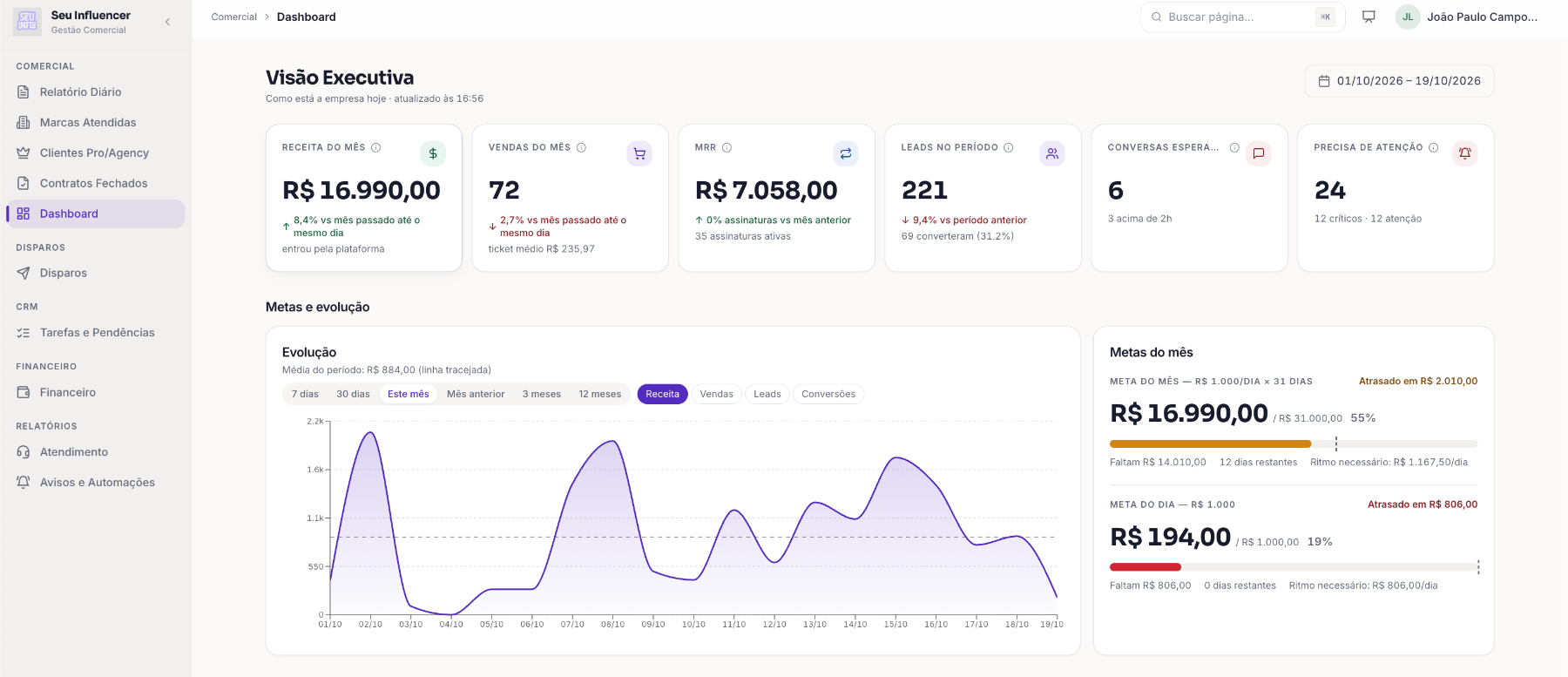Viewport: 1568px width, 677px height.
Task: Click the dollar icon on Receita do Mês card
Action: [x=433, y=153]
